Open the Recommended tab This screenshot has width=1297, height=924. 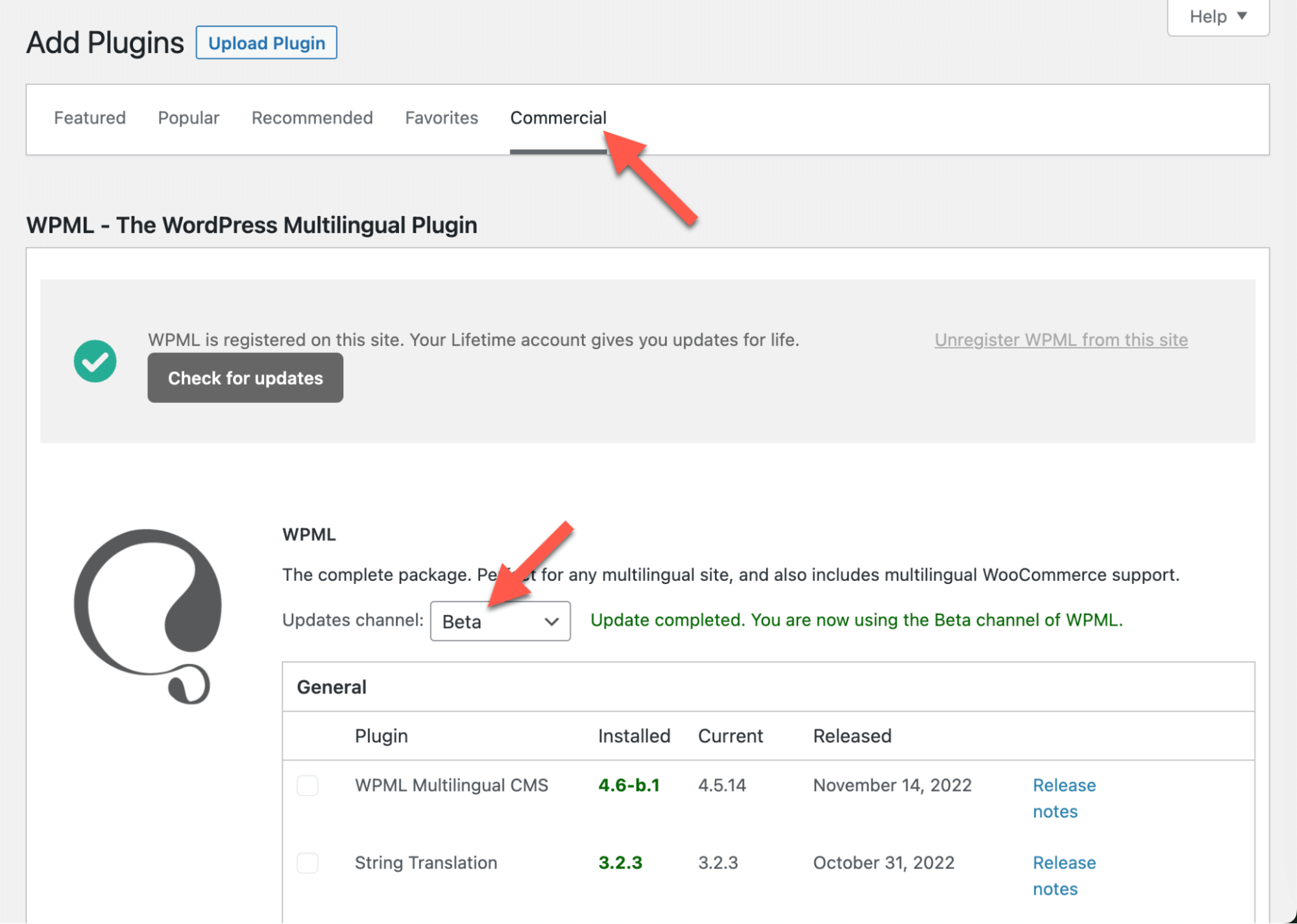(312, 118)
